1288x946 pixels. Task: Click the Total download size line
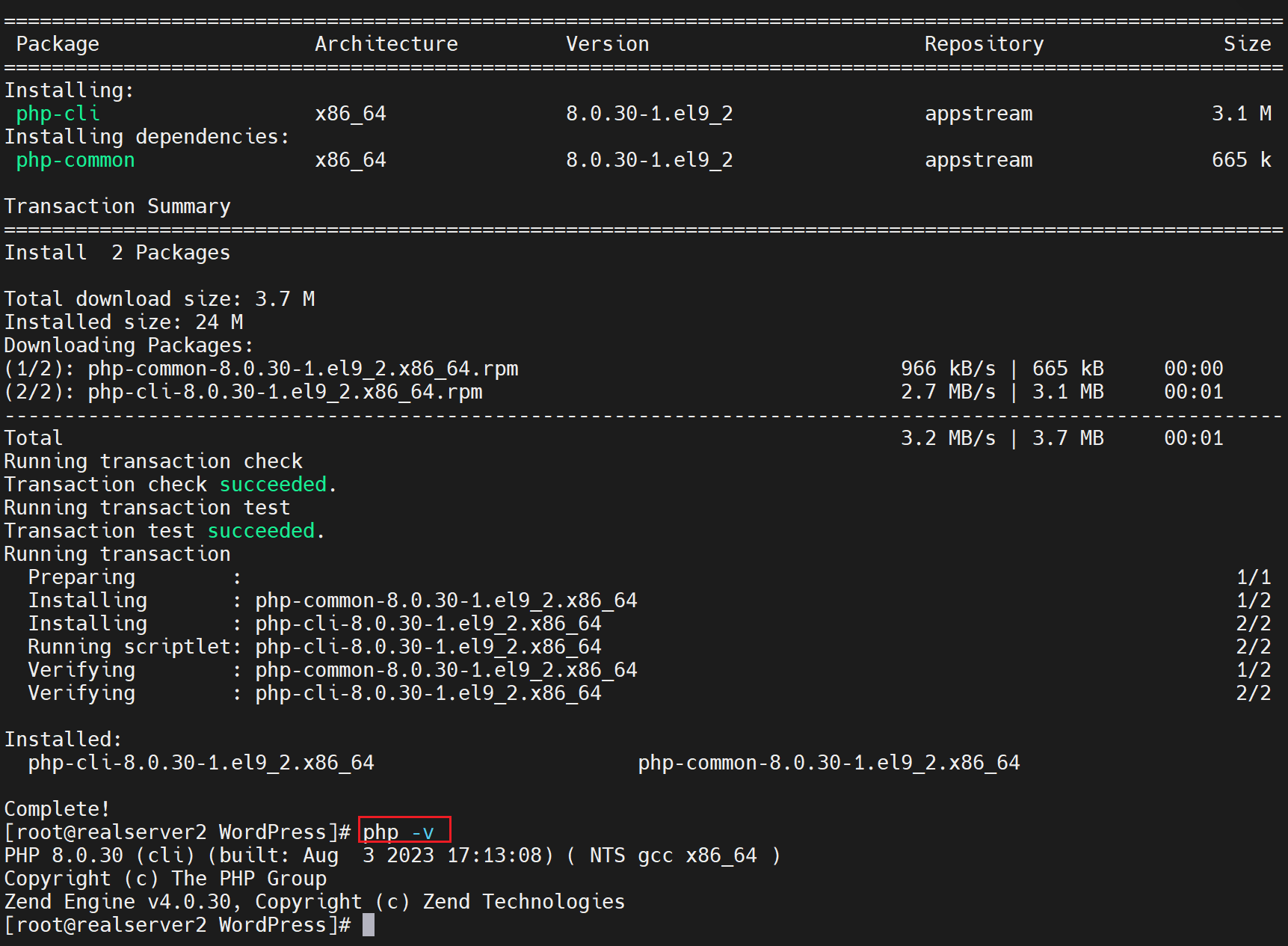coord(159,299)
